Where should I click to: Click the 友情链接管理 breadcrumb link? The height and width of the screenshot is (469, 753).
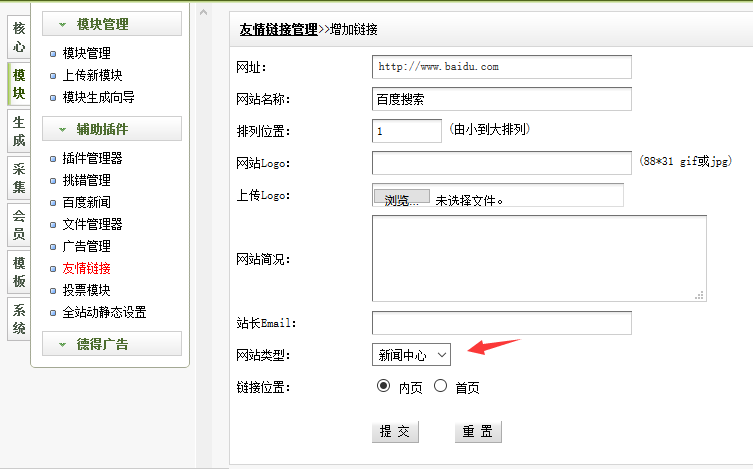[x=278, y=30]
